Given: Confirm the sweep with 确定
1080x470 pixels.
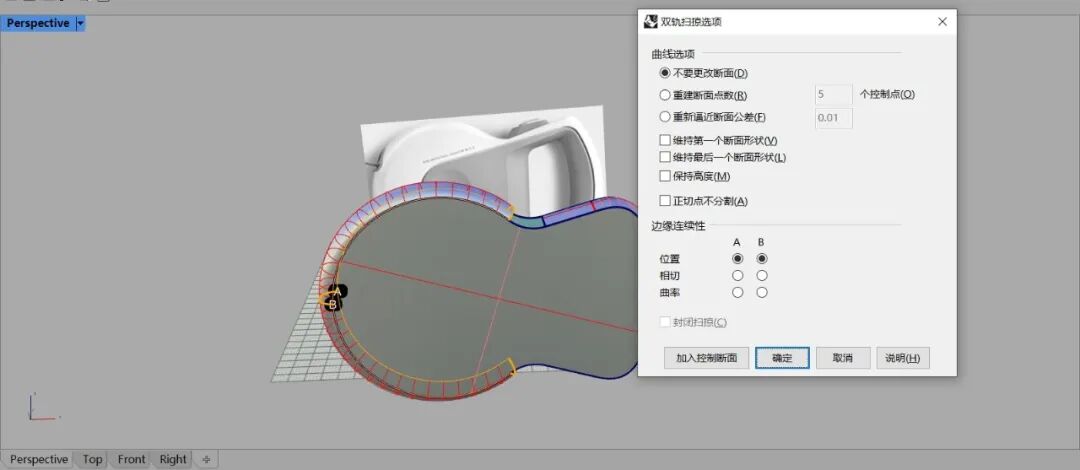Looking at the screenshot, I should pyautogui.click(x=782, y=358).
